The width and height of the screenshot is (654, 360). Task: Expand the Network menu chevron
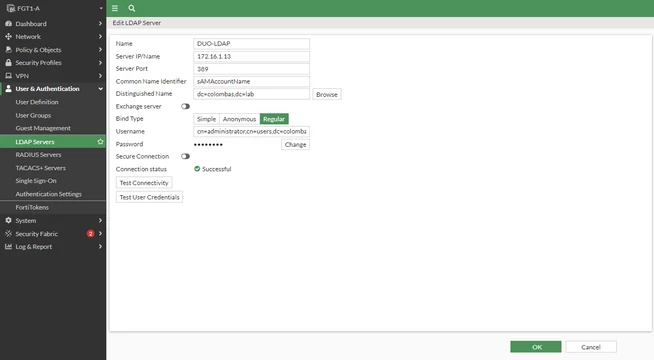pos(100,37)
